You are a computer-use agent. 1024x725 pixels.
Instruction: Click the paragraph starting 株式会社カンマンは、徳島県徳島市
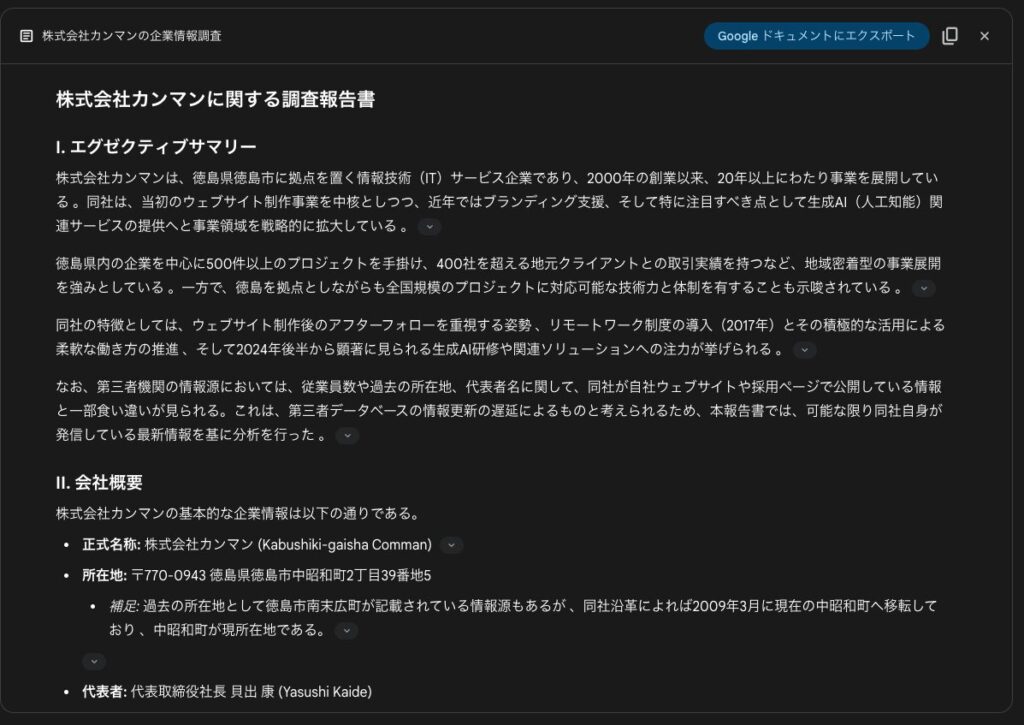point(500,202)
